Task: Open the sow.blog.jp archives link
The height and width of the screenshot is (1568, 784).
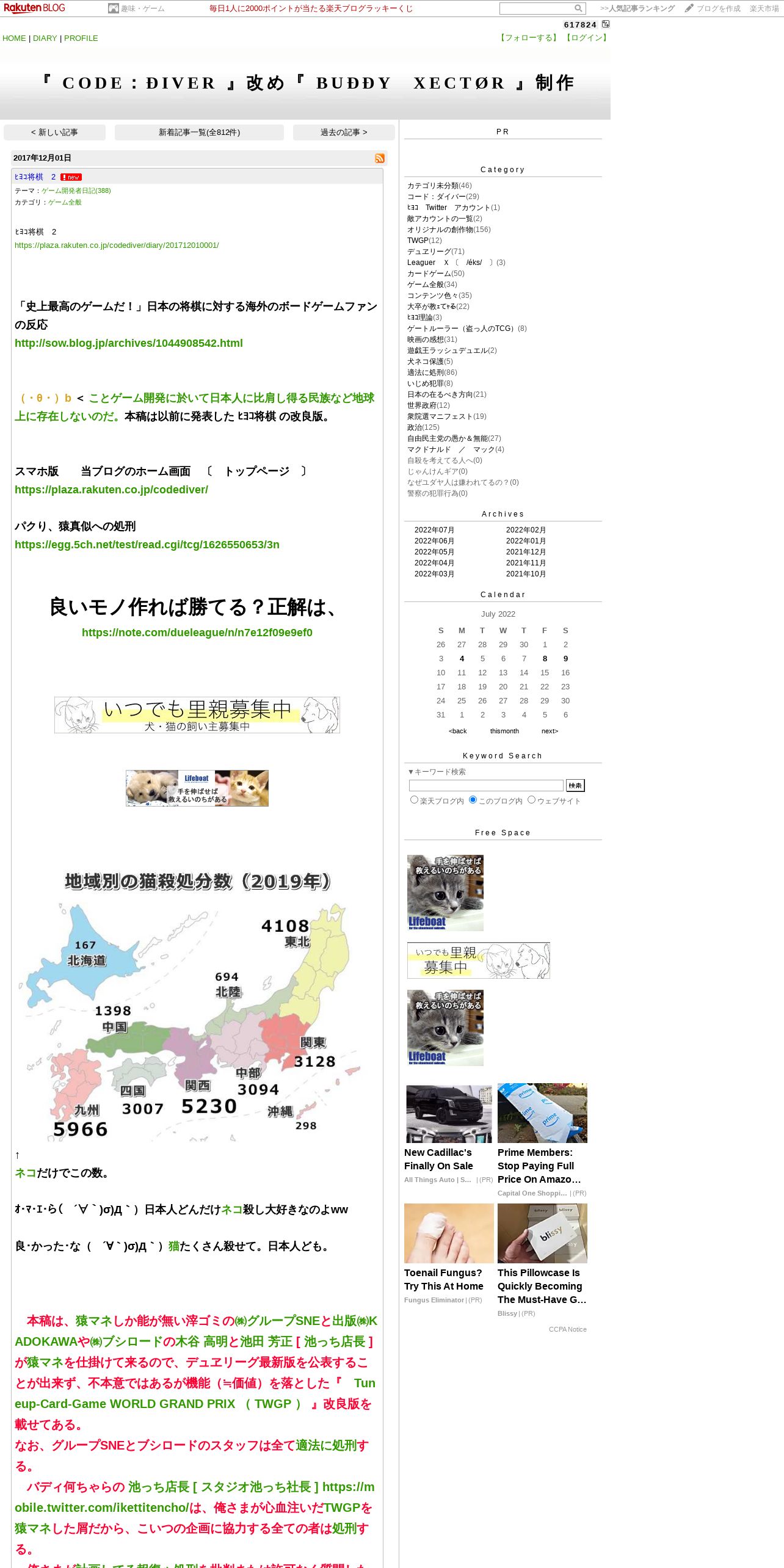Action: (129, 343)
